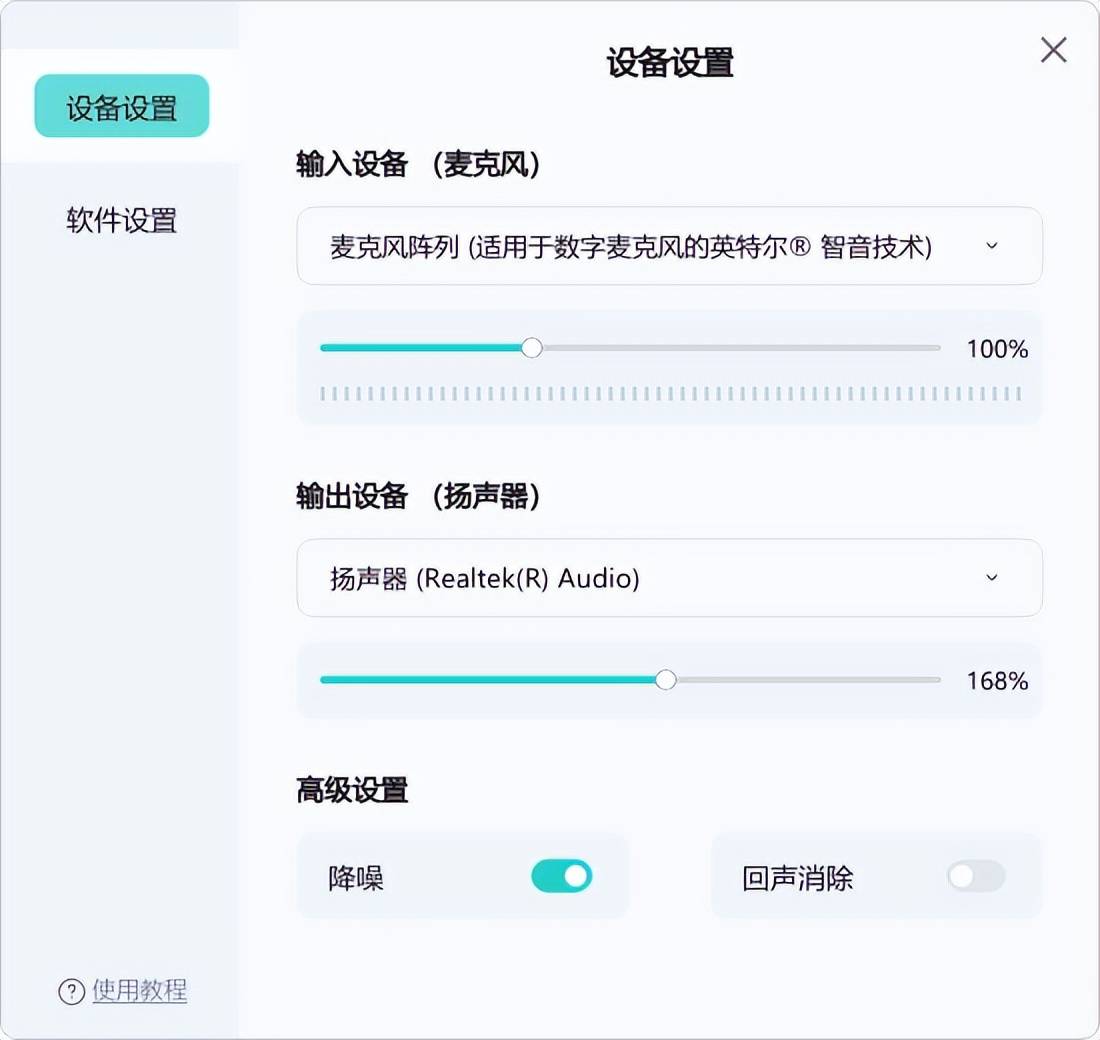Click the speaker volume slider handle
The height and width of the screenshot is (1040, 1100).
[666, 680]
